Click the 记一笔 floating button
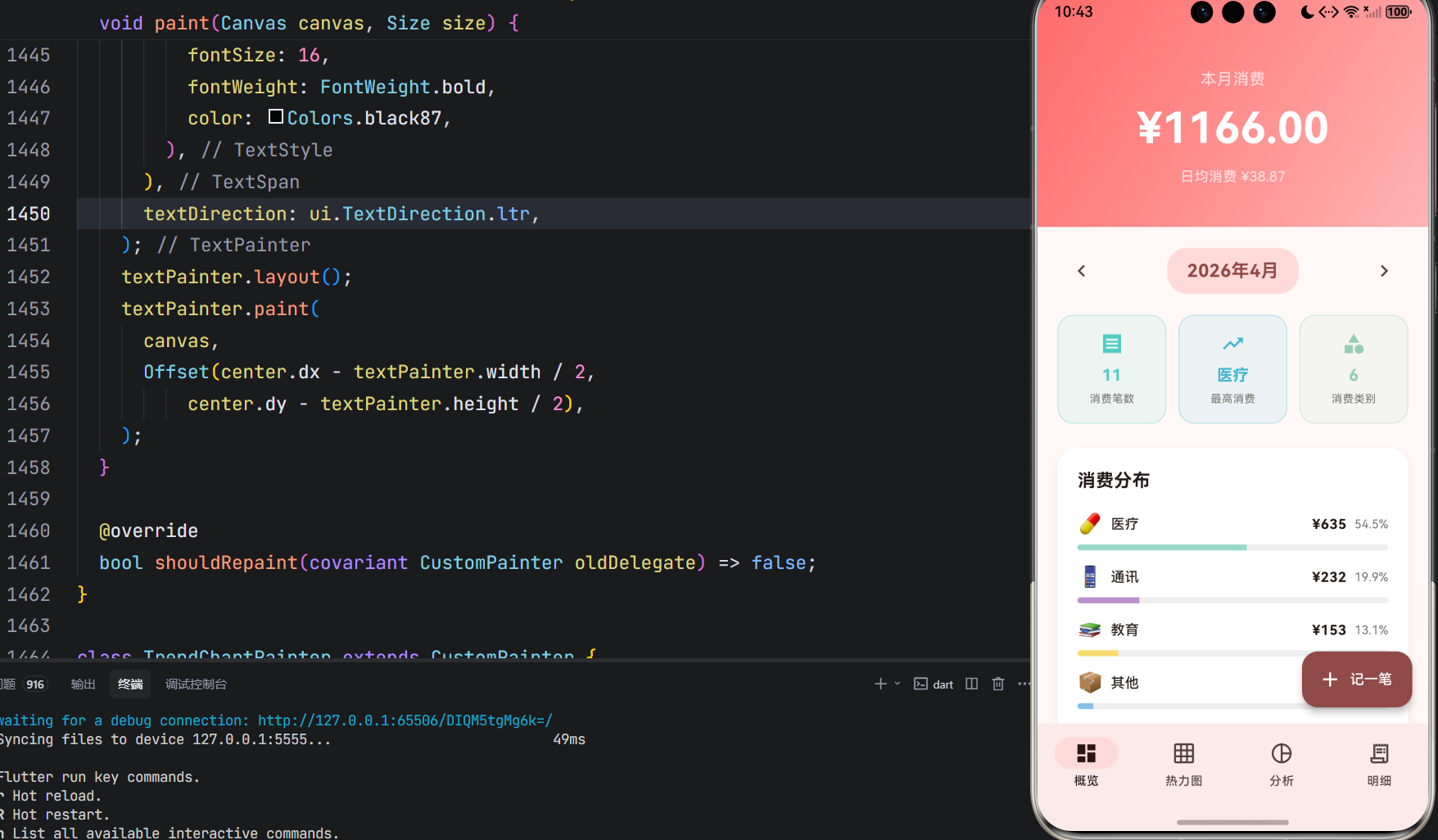This screenshot has width=1438, height=840. [1357, 680]
